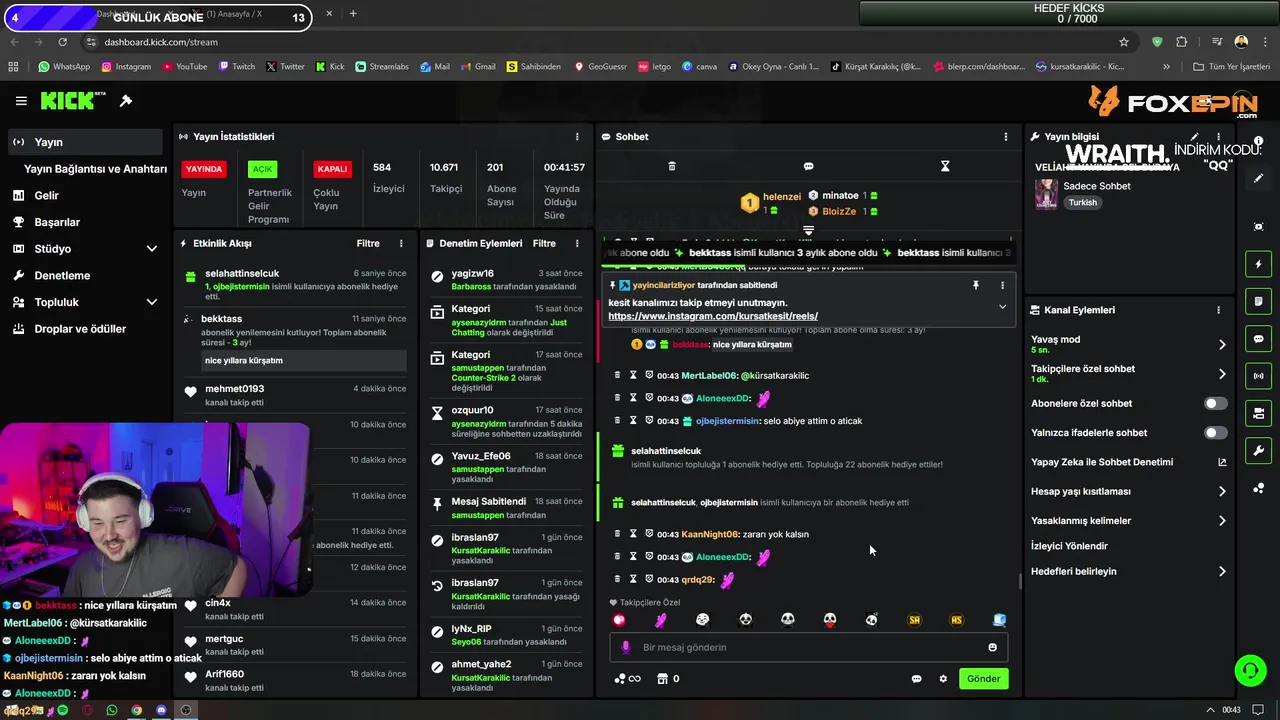This screenshot has height=720, width=1280.
Task: Open Hedefleri belirleyin arrow
Action: (x=1222, y=572)
